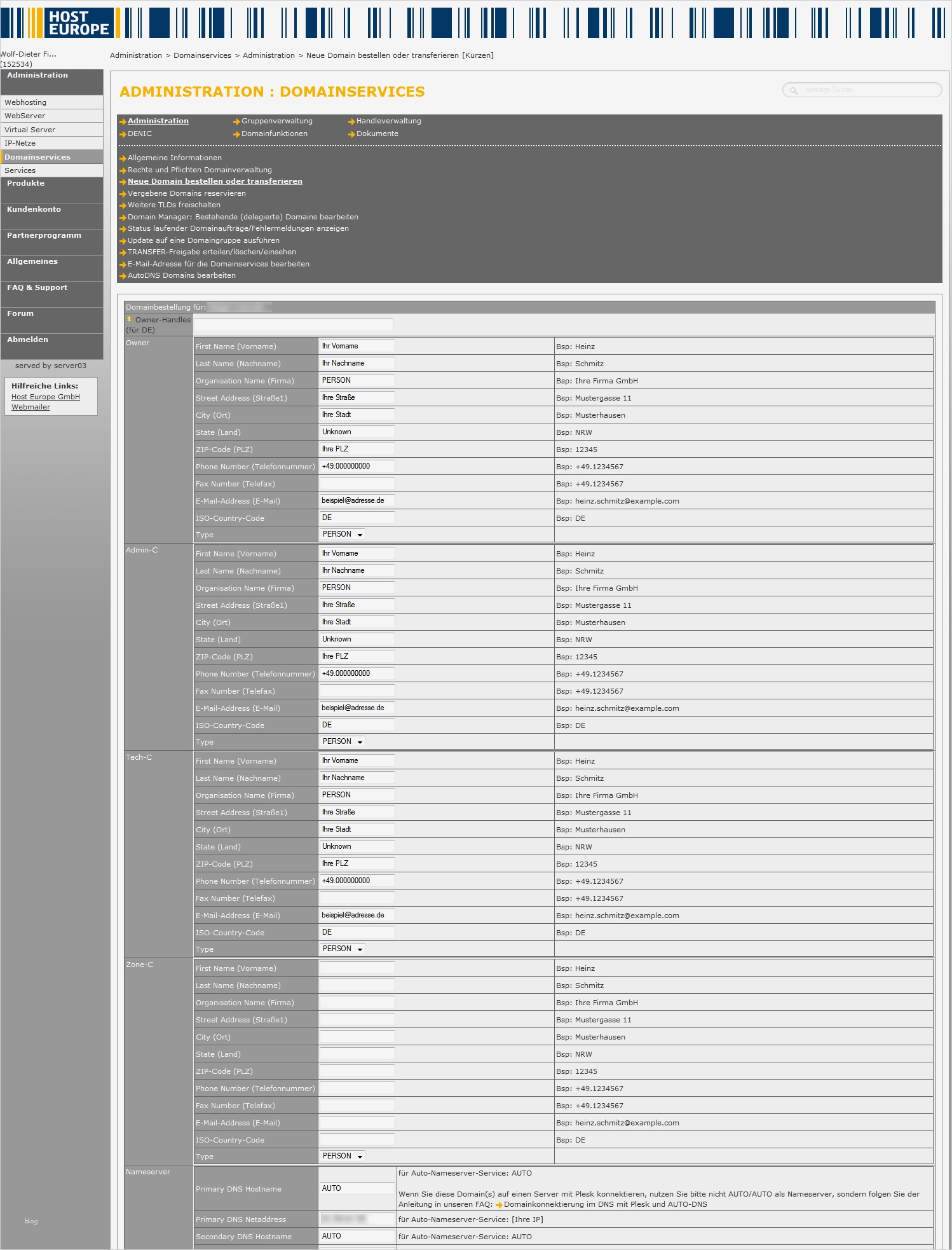Image resolution: width=952 pixels, height=1250 pixels.
Task: Open Vergebene Domains reservieren link
Action: tap(187, 193)
